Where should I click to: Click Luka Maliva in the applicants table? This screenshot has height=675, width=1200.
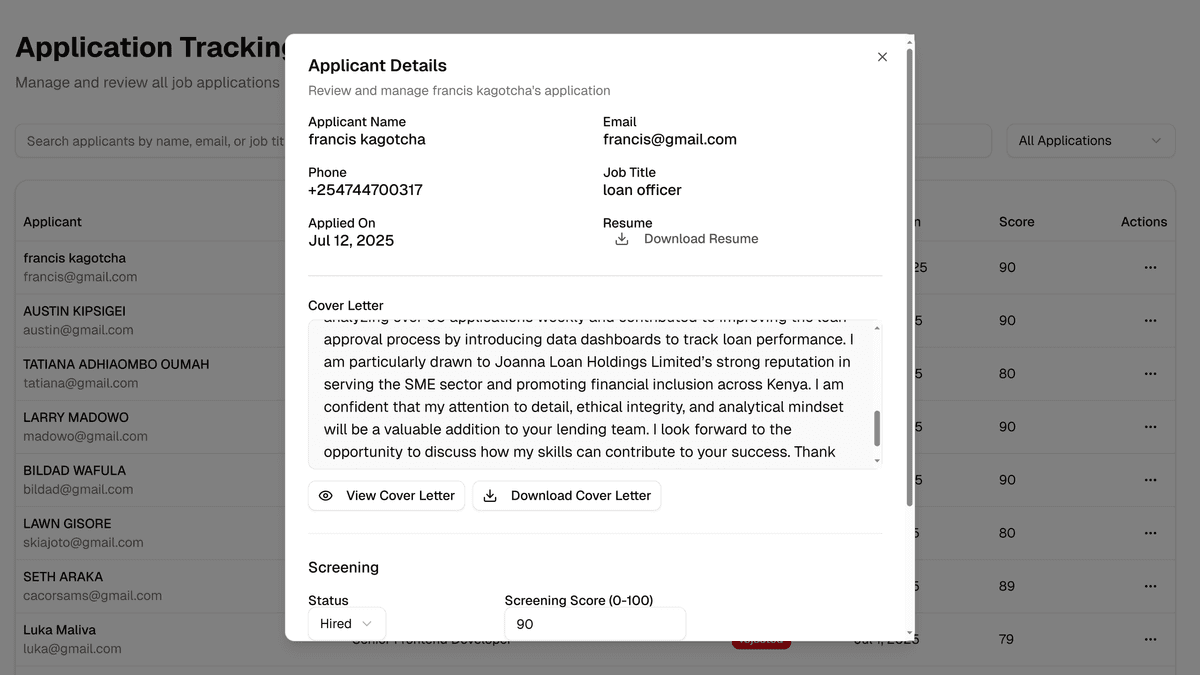coord(60,630)
